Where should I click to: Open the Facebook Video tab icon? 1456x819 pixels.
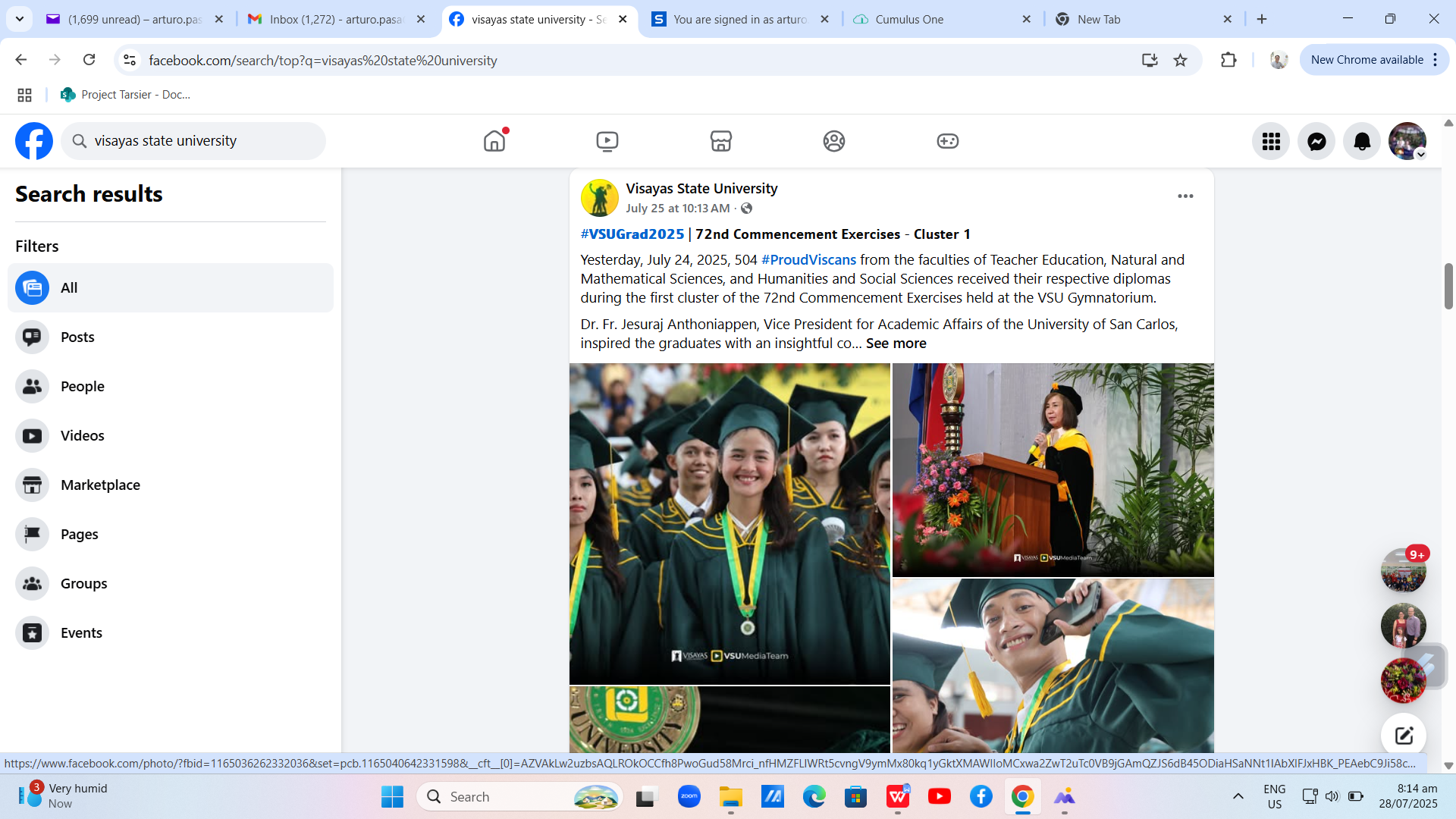click(607, 141)
